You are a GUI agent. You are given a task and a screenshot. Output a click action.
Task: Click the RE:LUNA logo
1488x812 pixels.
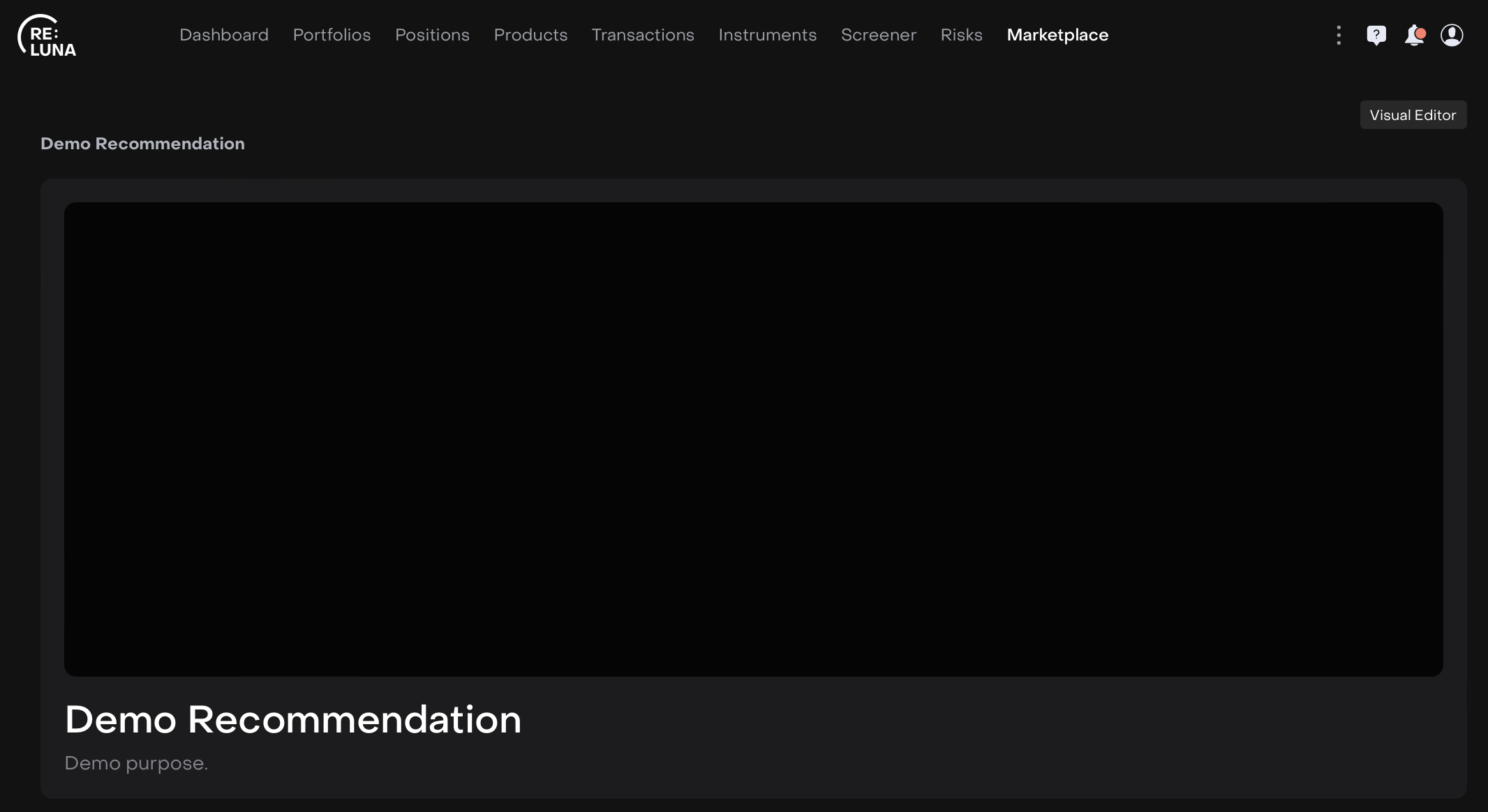(x=47, y=36)
